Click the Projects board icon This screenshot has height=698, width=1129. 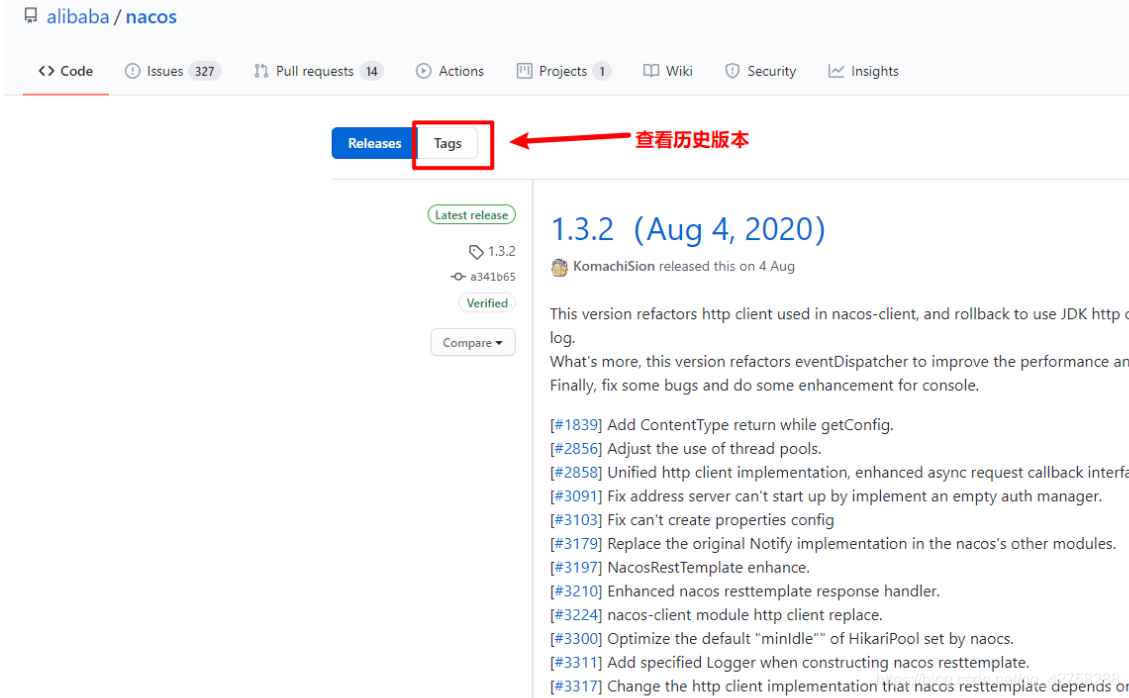pos(524,71)
